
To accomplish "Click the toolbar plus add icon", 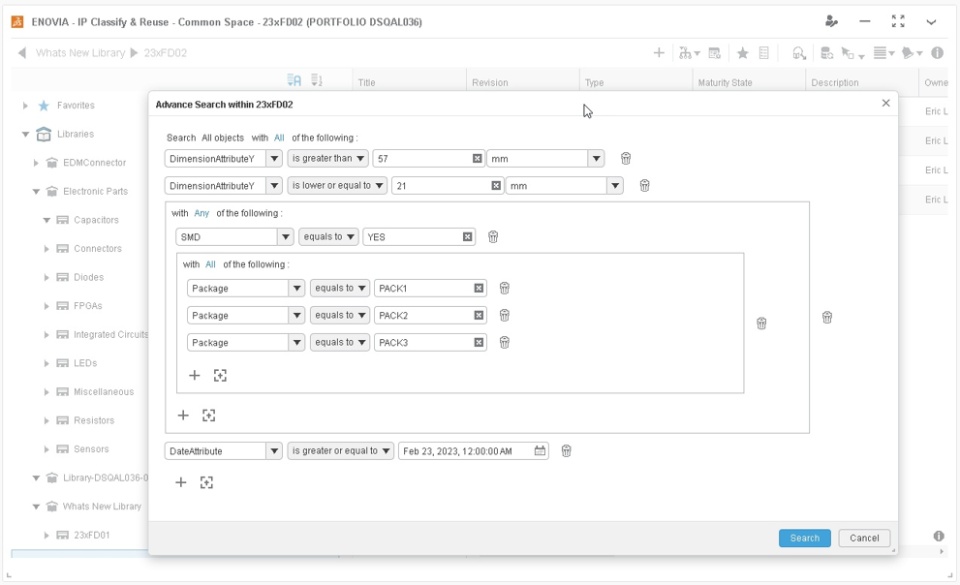I will (659, 53).
